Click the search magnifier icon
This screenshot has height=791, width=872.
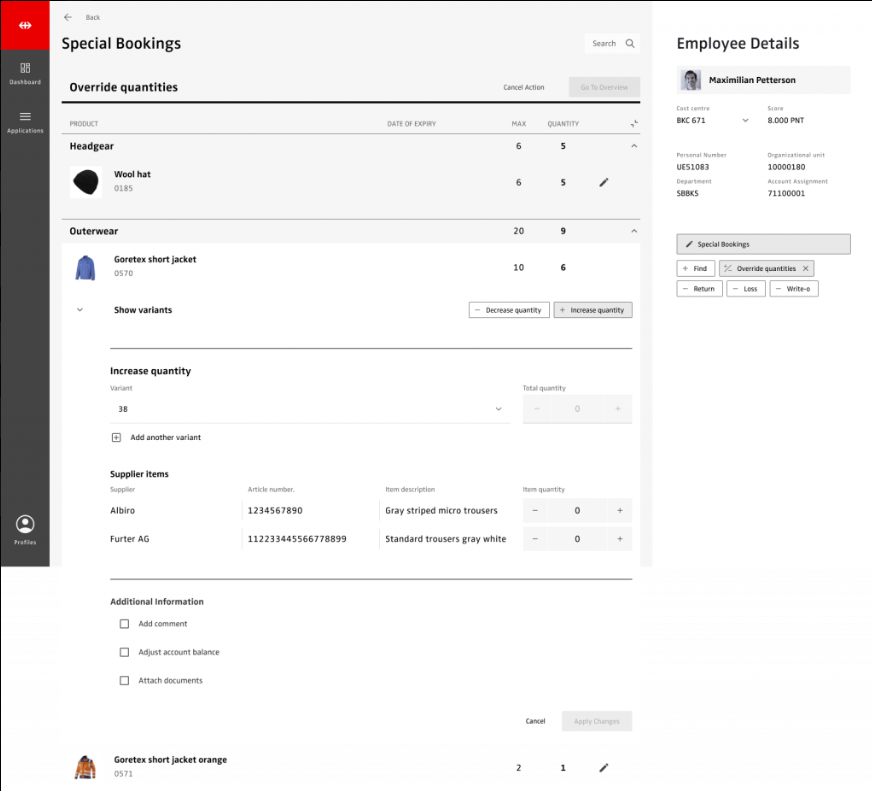pos(630,44)
